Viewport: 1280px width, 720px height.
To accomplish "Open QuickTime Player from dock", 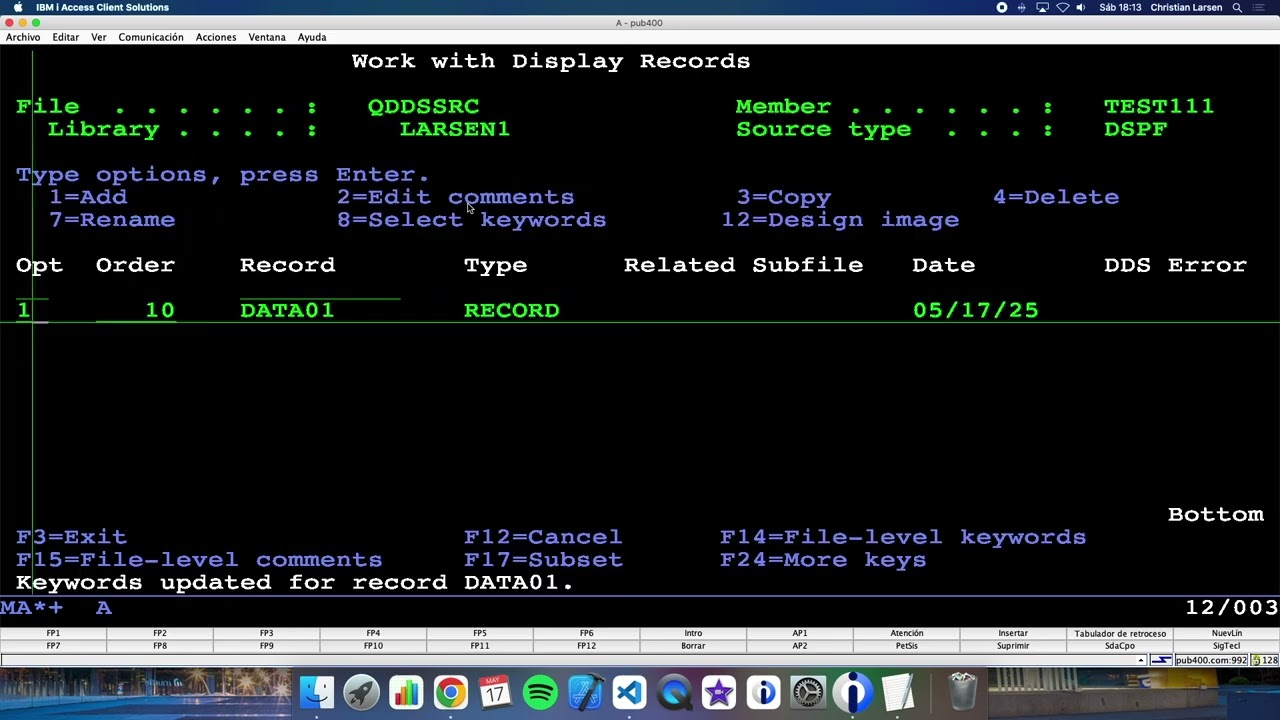I will coord(674,692).
